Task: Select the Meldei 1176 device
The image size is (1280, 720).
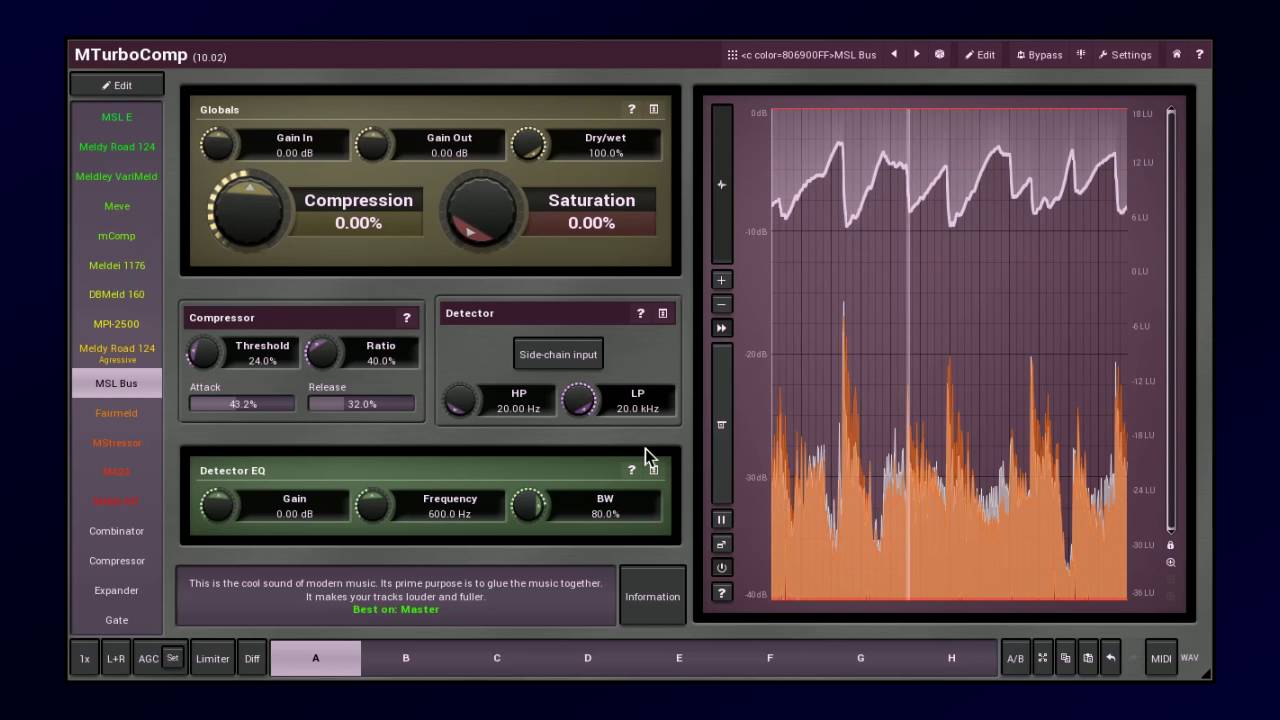Action: coord(117,265)
